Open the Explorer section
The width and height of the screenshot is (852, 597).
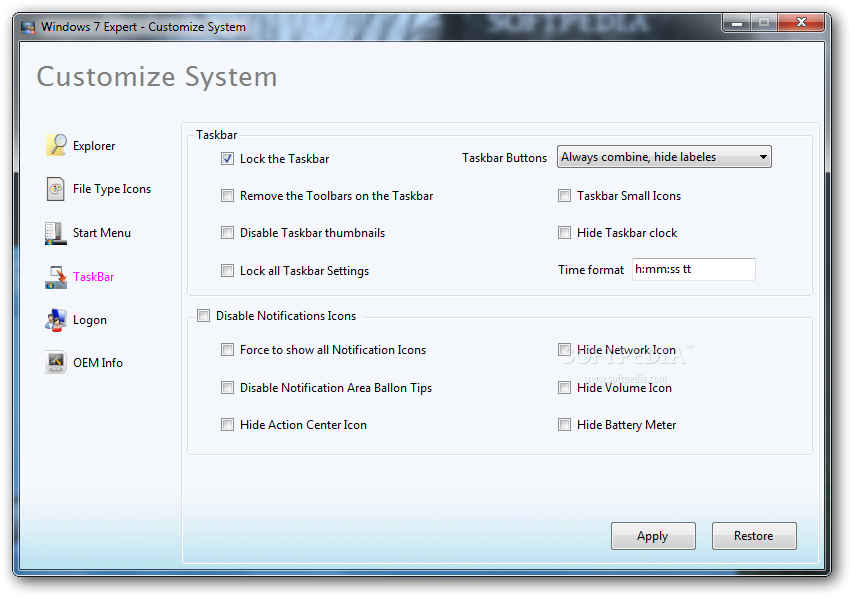pyautogui.click(x=94, y=146)
